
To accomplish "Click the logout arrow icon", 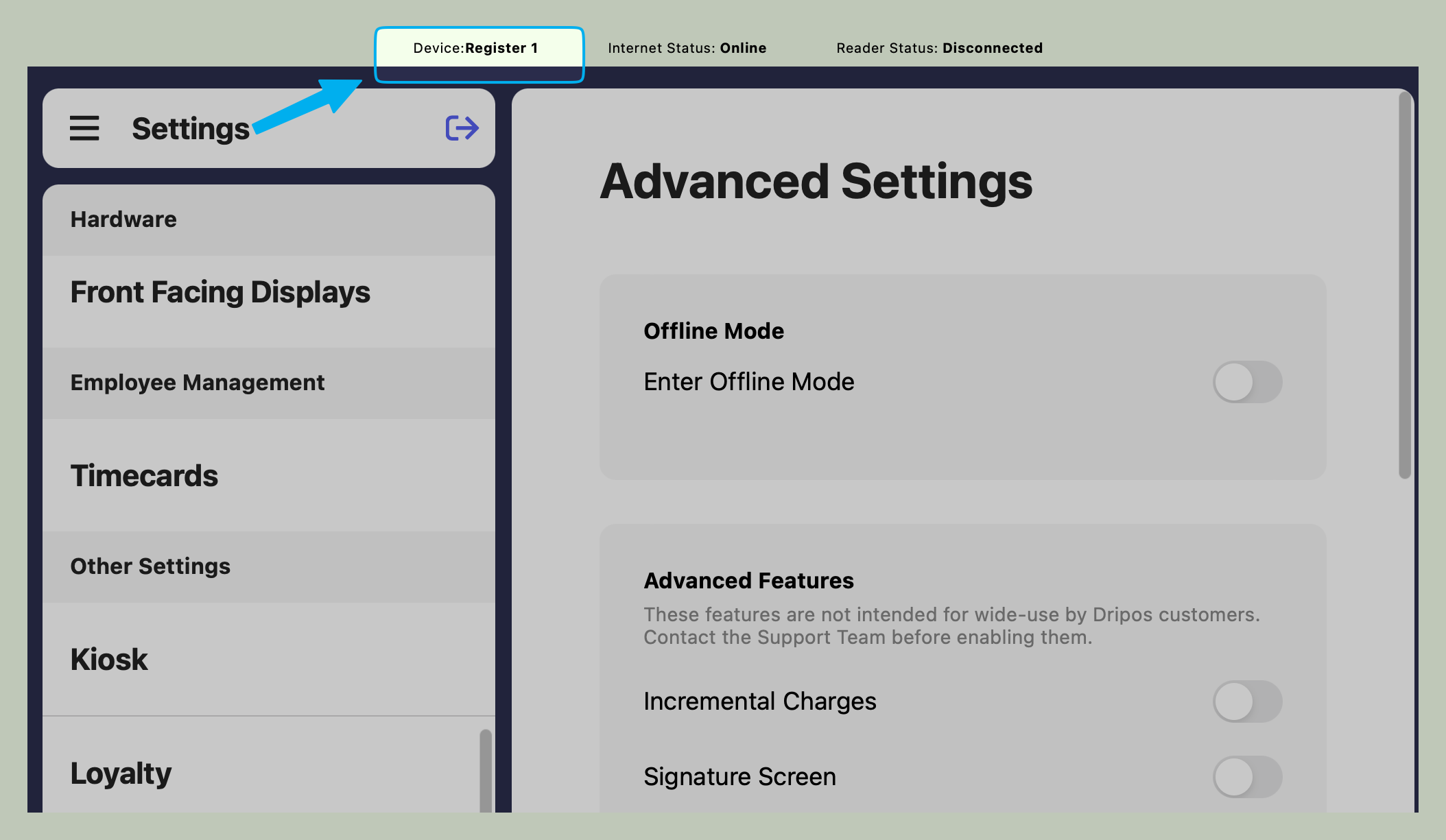I will pyautogui.click(x=462, y=128).
